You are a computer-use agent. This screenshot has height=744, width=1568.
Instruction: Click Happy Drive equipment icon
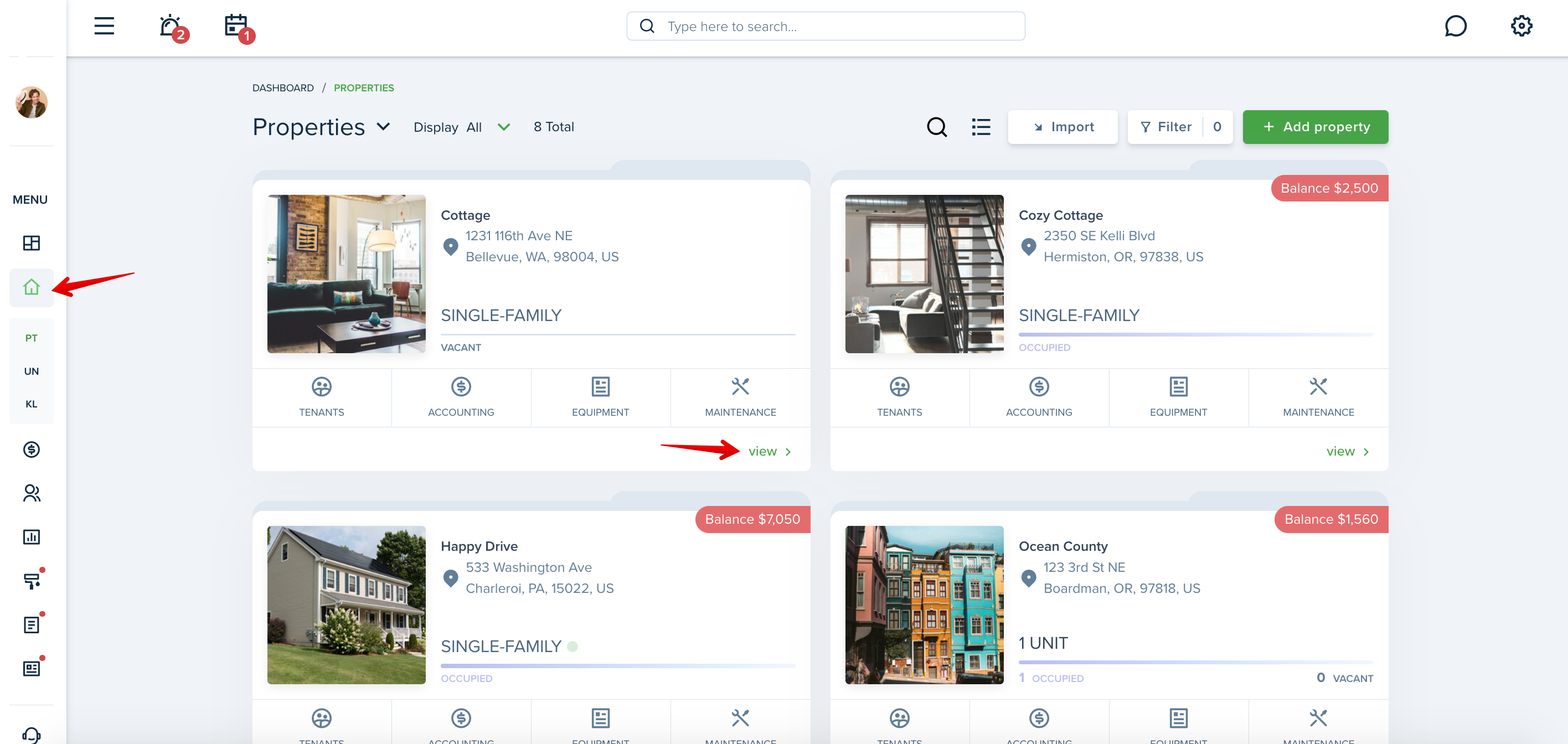[600, 719]
